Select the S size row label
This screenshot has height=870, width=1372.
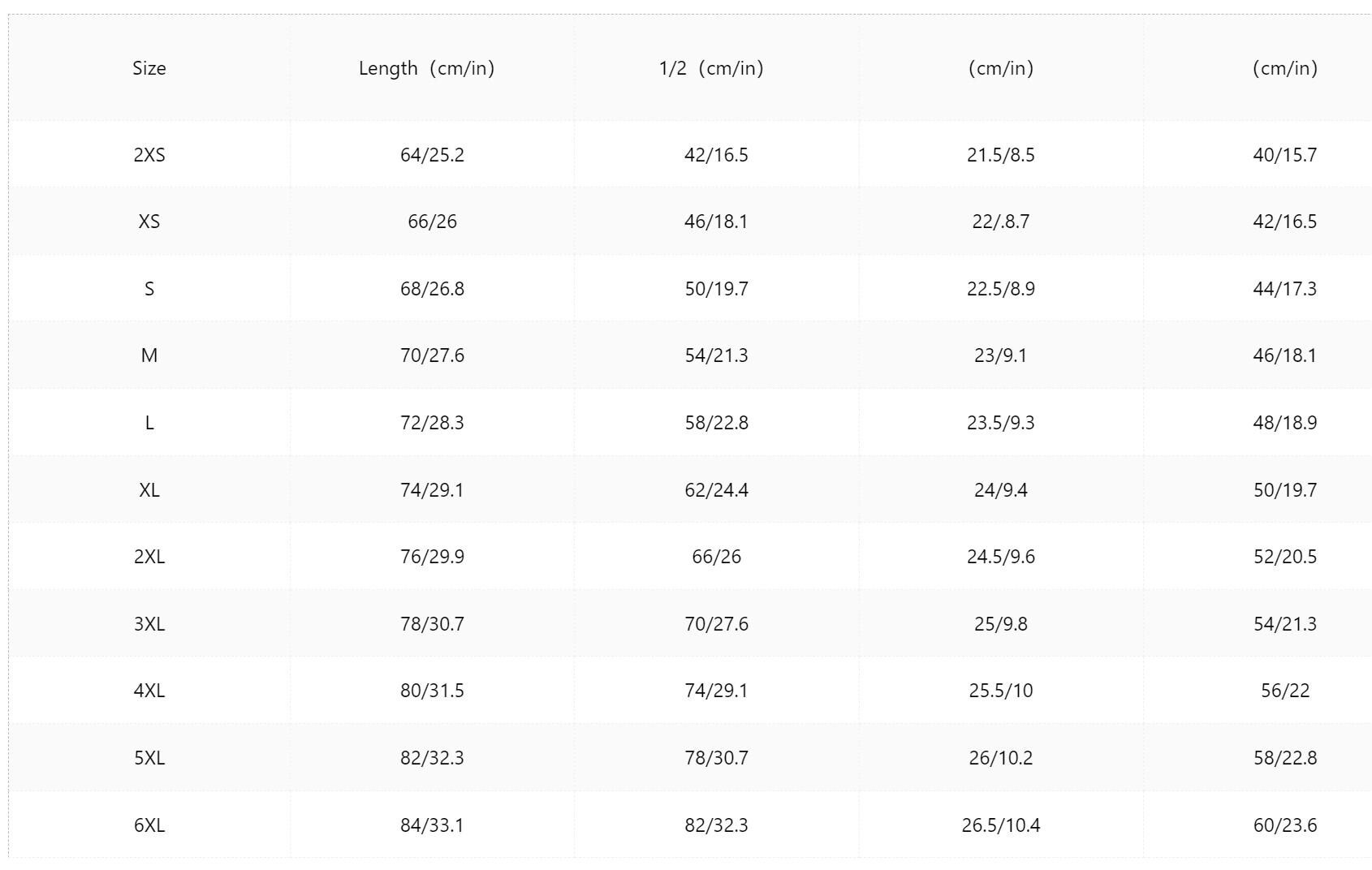pos(149,289)
